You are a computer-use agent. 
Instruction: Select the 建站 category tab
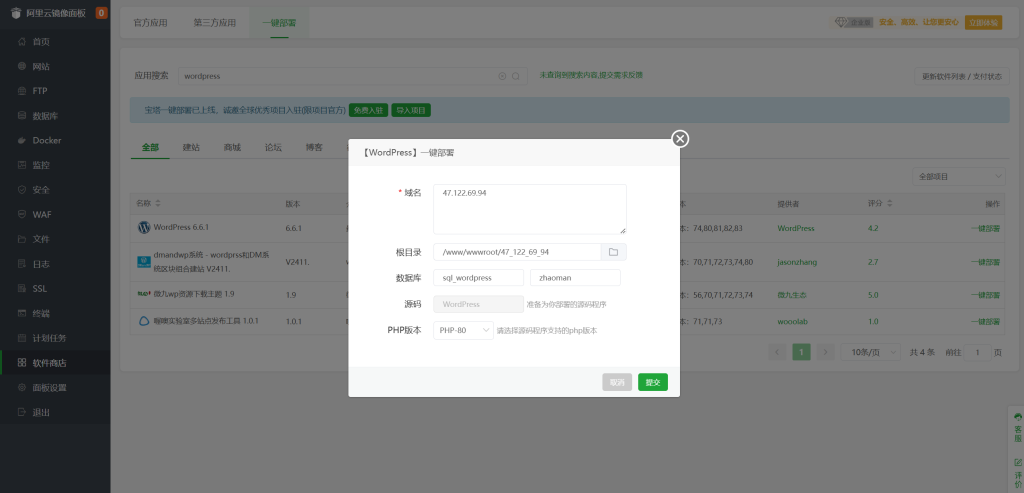191,148
